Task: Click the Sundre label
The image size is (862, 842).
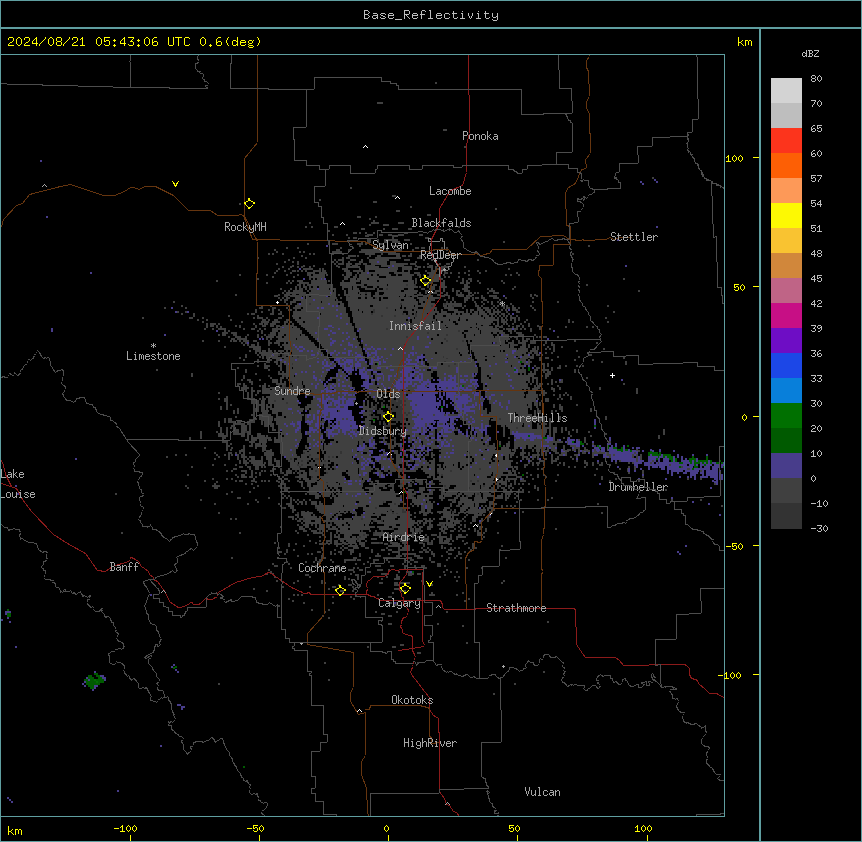Action: click(292, 391)
